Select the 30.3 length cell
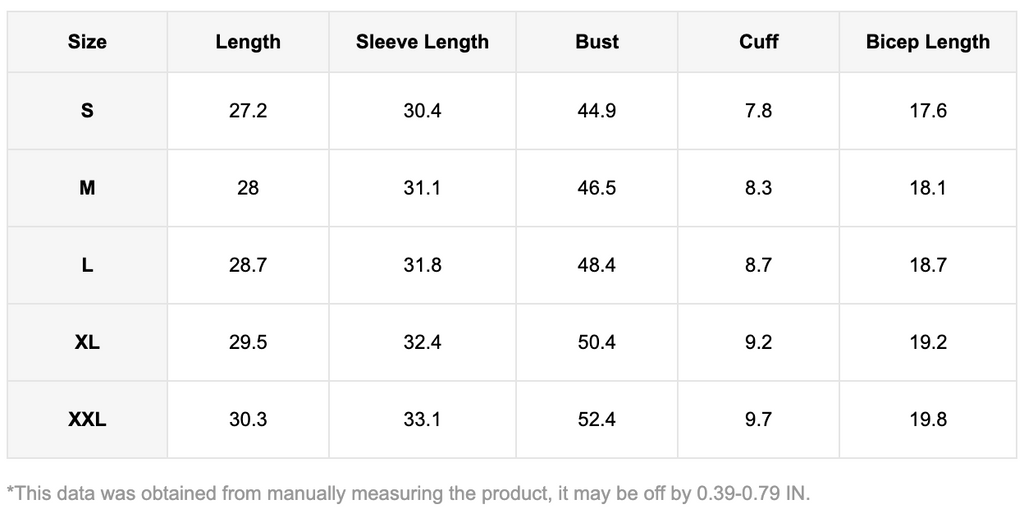The height and width of the screenshot is (509, 1024). (248, 420)
